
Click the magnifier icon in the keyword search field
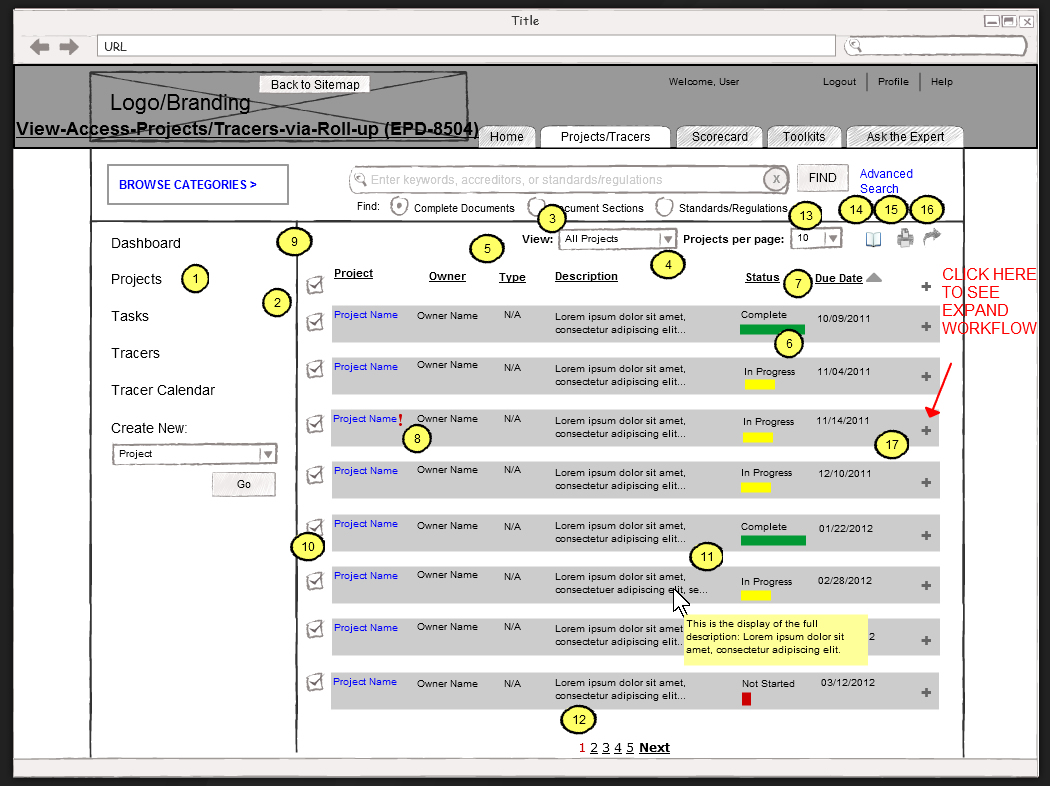tap(360, 179)
